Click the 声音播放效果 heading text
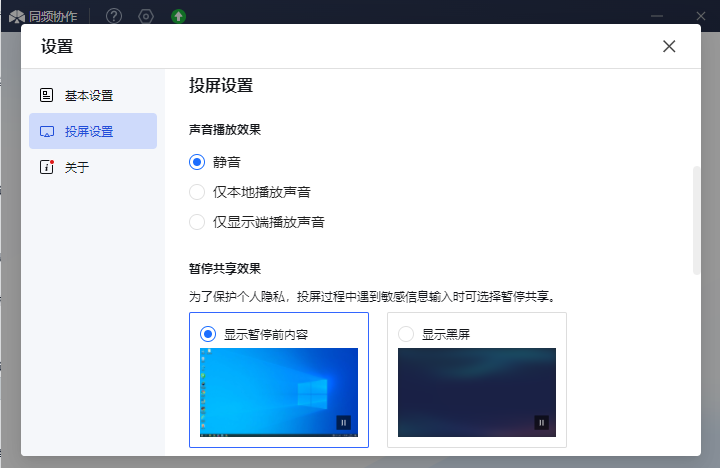The image size is (720, 468). tap(225, 130)
